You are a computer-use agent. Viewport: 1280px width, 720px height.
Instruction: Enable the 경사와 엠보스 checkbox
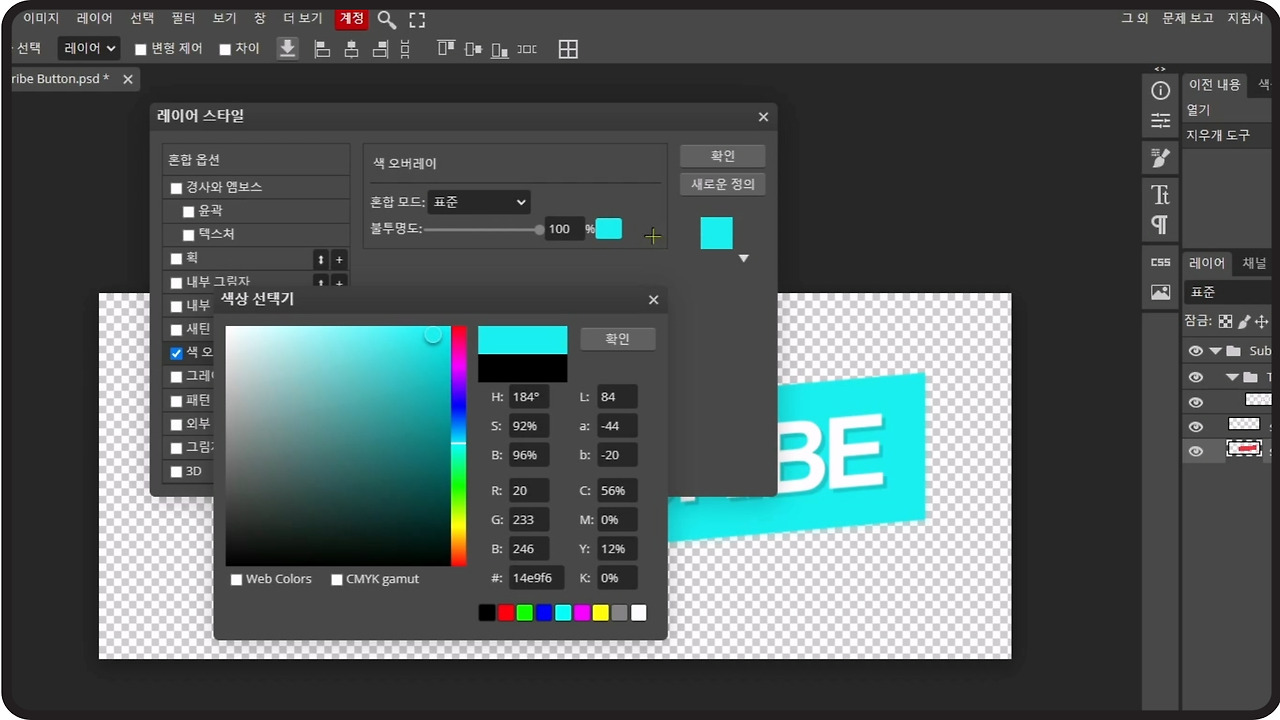click(x=176, y=188)
